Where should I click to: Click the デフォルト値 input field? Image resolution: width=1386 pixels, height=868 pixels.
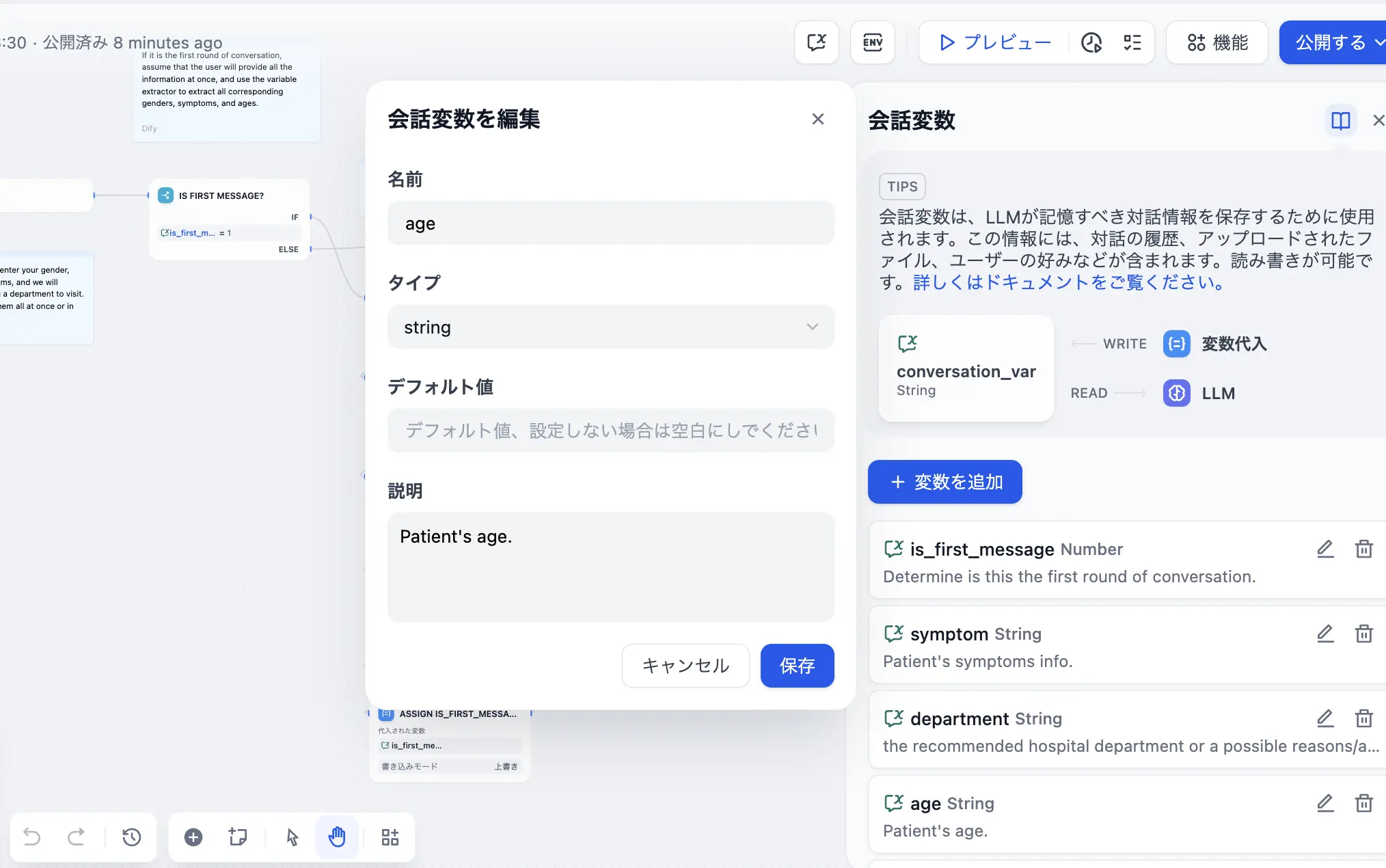click(610, 431)
